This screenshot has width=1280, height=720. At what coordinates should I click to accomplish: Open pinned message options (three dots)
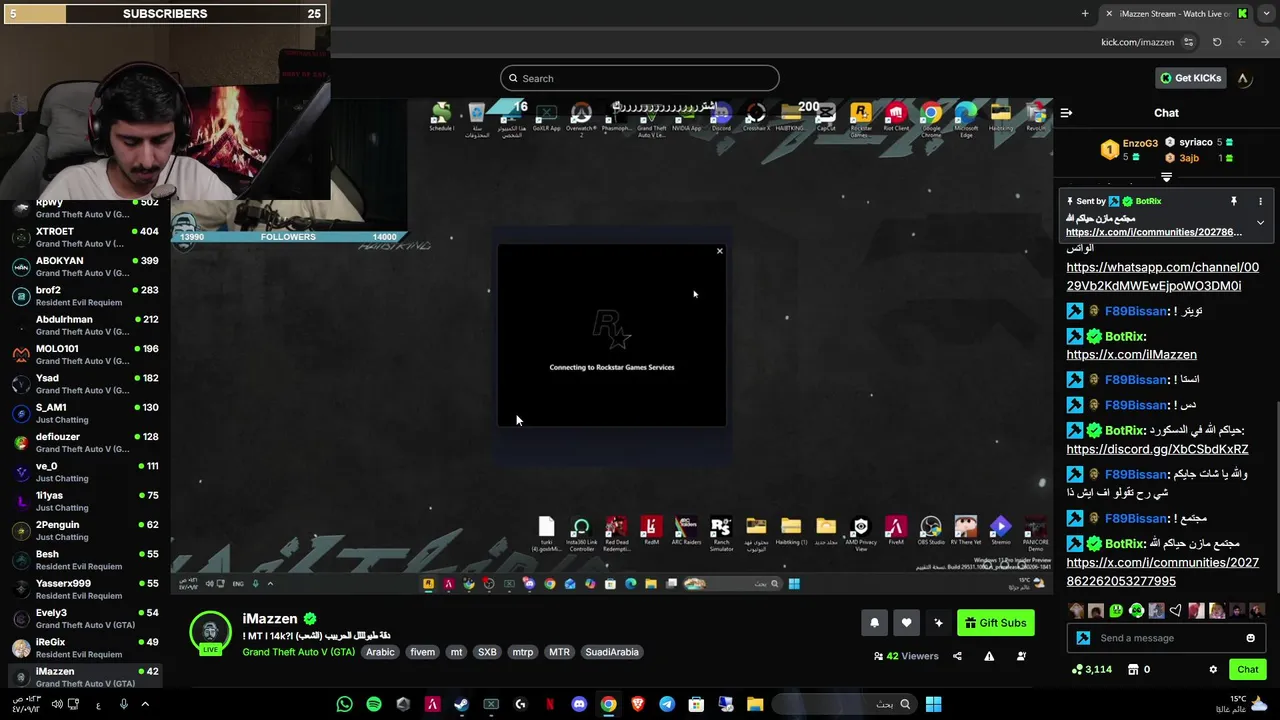tap(1260, 201)
